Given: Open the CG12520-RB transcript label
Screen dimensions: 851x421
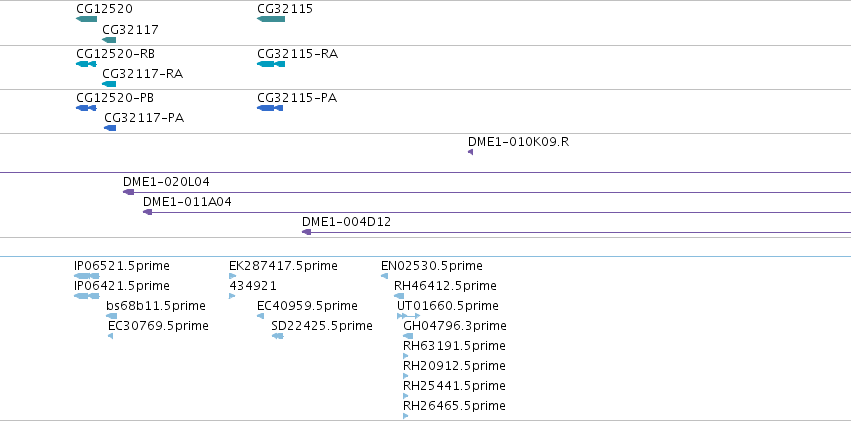Looking at the screenshot, I should click(116, 54).
